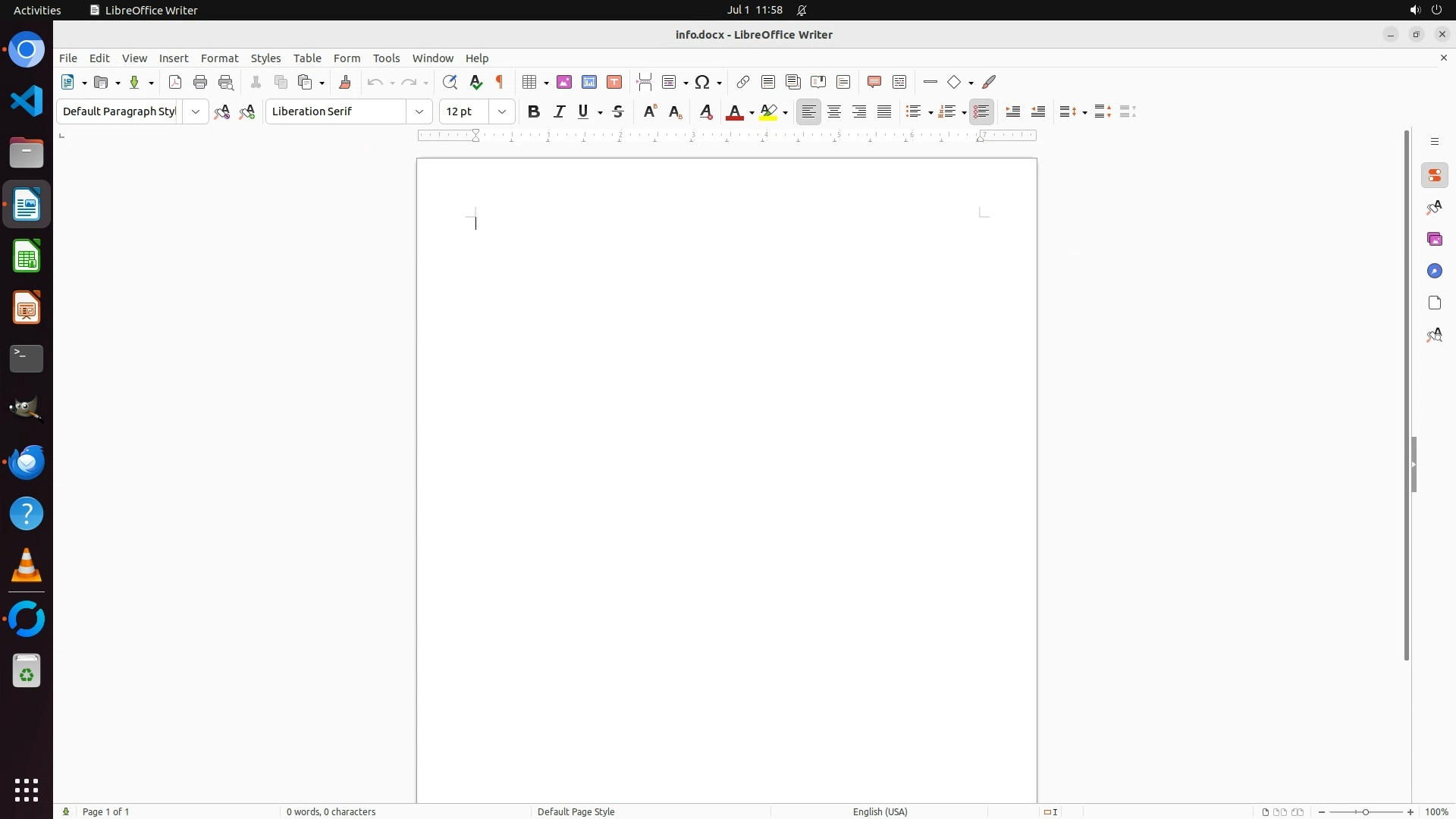Screen dimensions: 1456x819
Task: Click the Insert Hyperlink icon
Action: (x=743, y=83)
